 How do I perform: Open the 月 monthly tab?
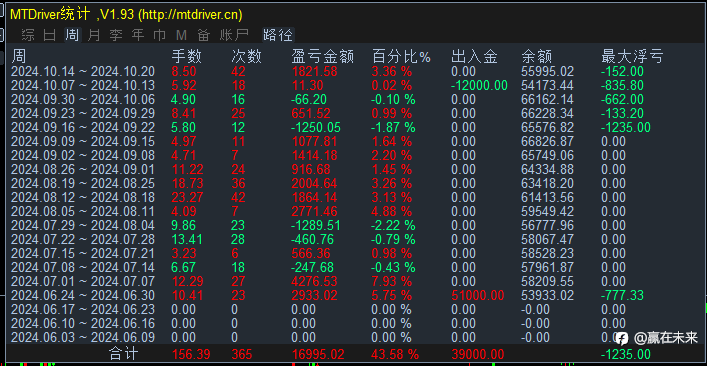[x=94, y=35]
